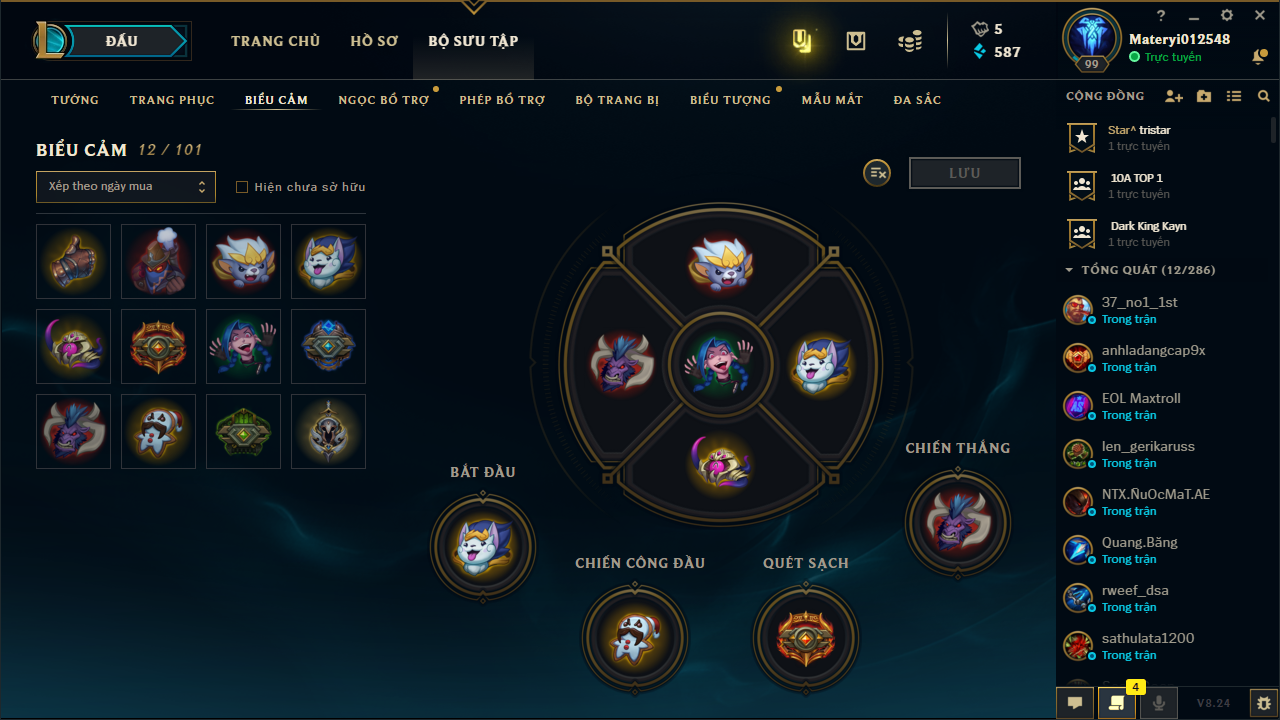Viewport: 1280px width, 720px height.
Task: Toggle the notifications bell
Action: click(1259, 57)
